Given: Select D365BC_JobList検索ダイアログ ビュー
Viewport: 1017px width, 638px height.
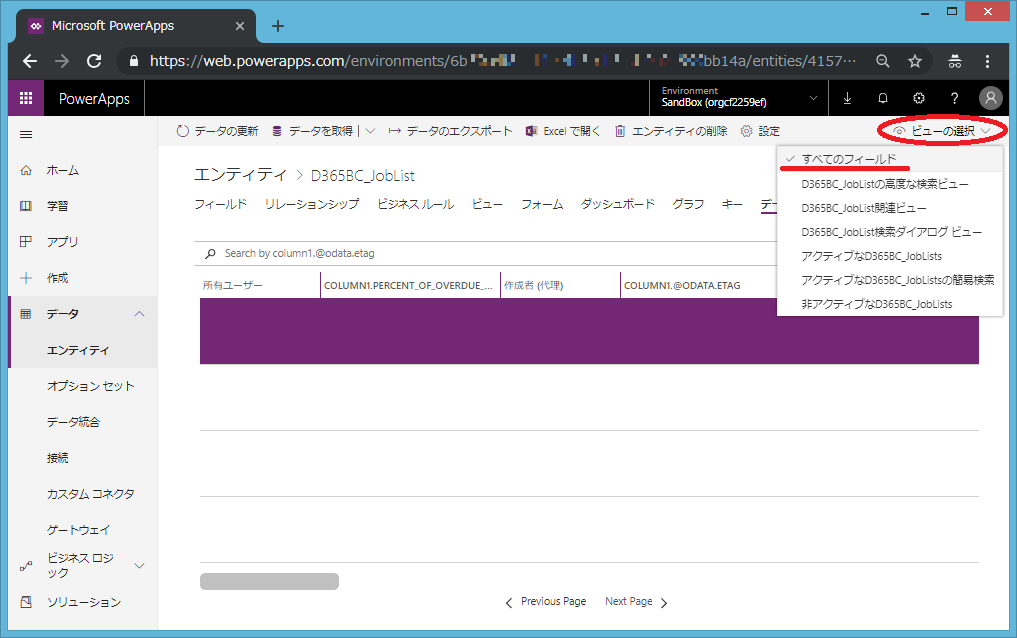Looking at the screenshot, I should [x=890, y=232].
